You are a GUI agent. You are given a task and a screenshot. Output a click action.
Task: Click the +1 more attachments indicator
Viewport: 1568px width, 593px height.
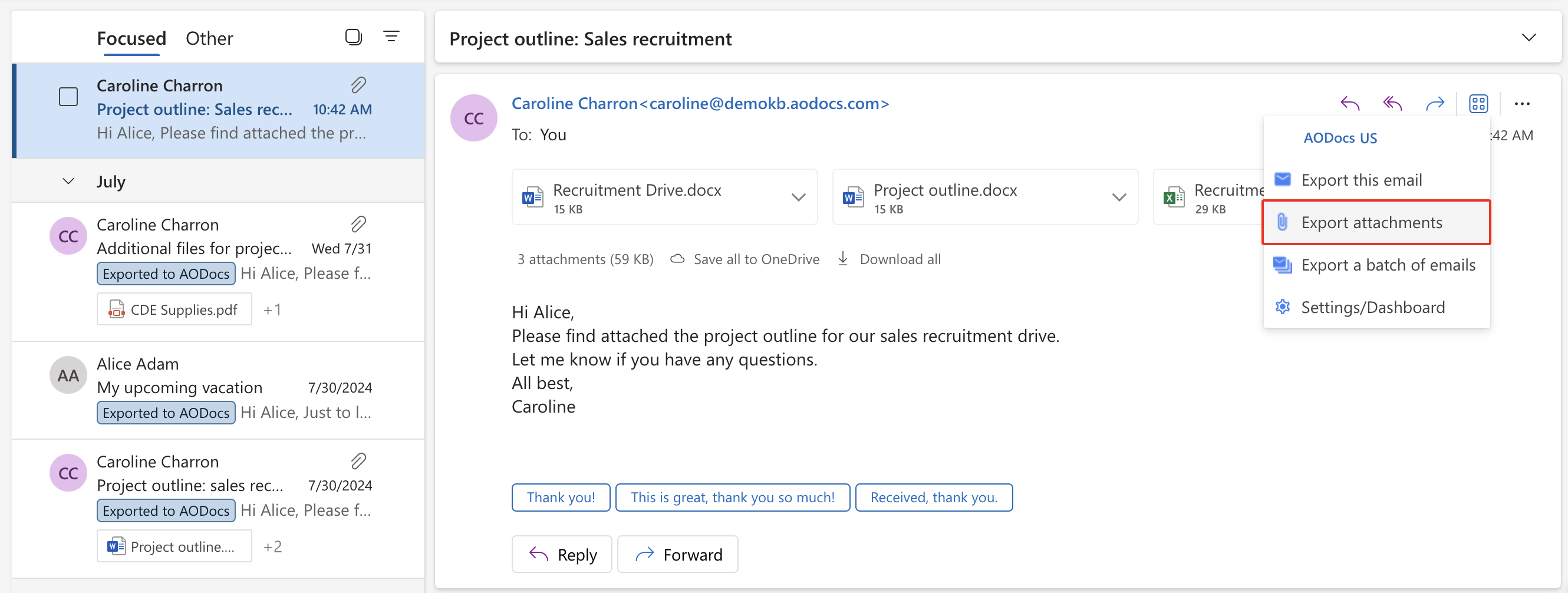pyautogui.click(x=272, y=309)
